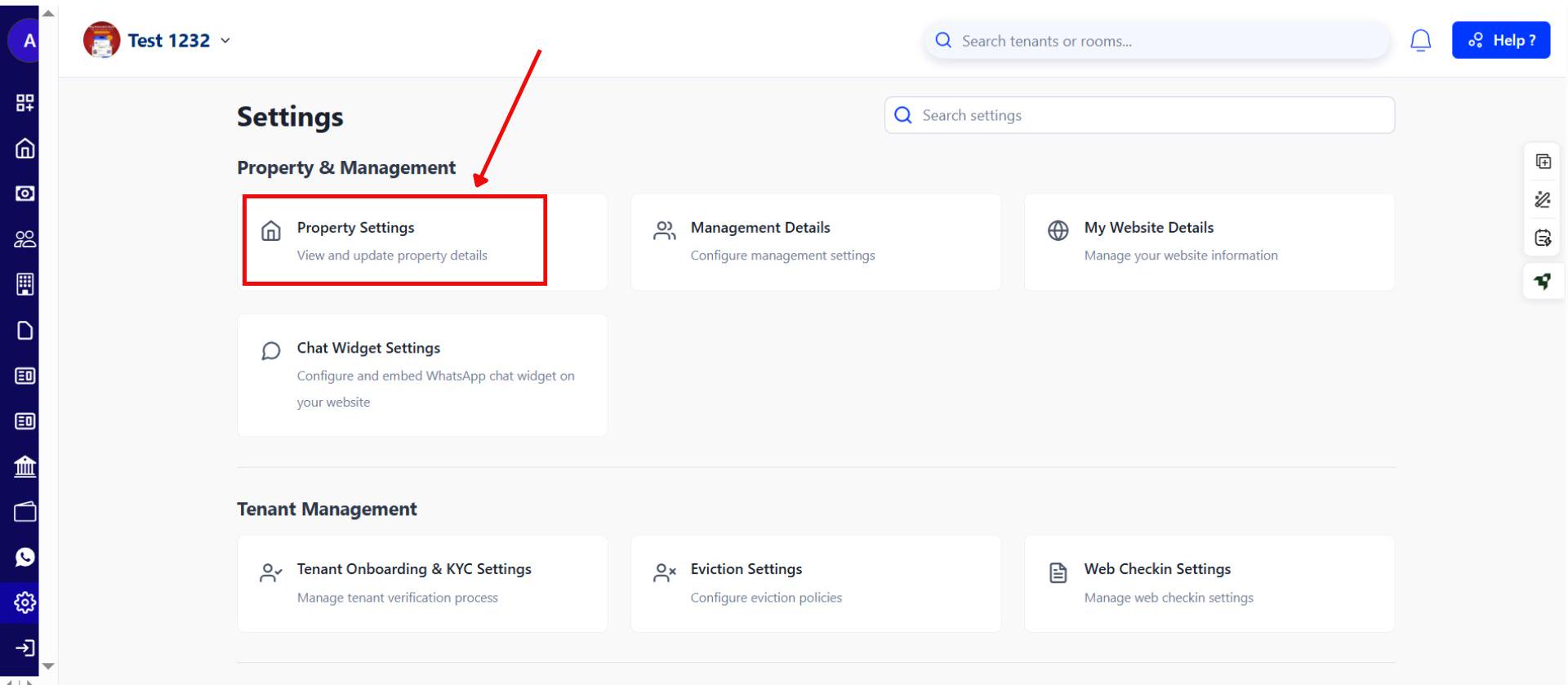Open the wallet icon in left sidebar
The height and width of the screenshot is (685, 1568).
pyautogui.click(x=24, y=512)
